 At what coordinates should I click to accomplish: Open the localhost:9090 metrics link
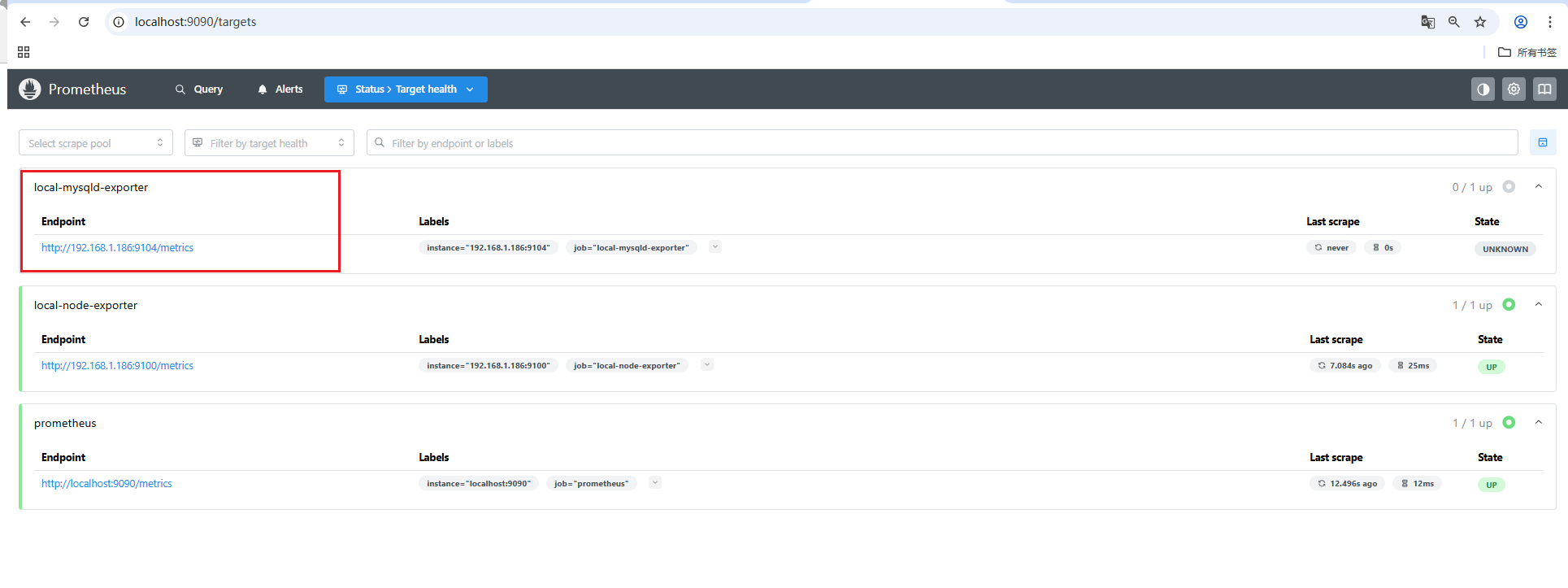coord(106,484)
